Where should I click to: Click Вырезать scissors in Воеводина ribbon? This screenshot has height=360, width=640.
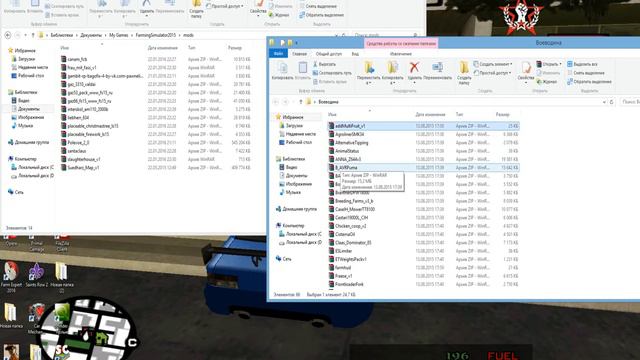(325, 64)
